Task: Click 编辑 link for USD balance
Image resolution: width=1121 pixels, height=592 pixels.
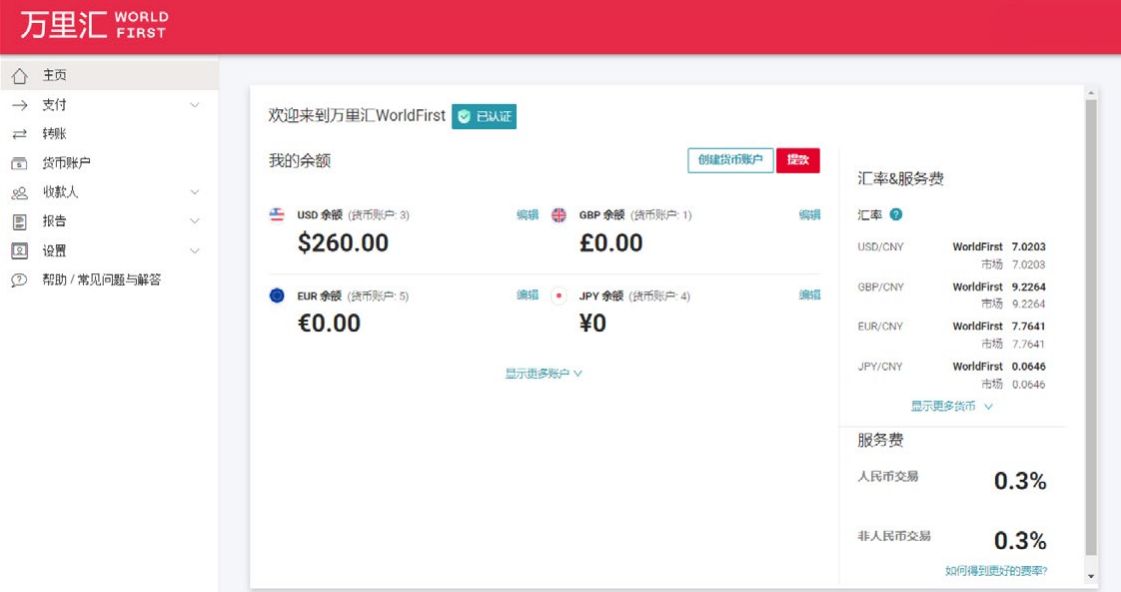Action: coord(528,214)
